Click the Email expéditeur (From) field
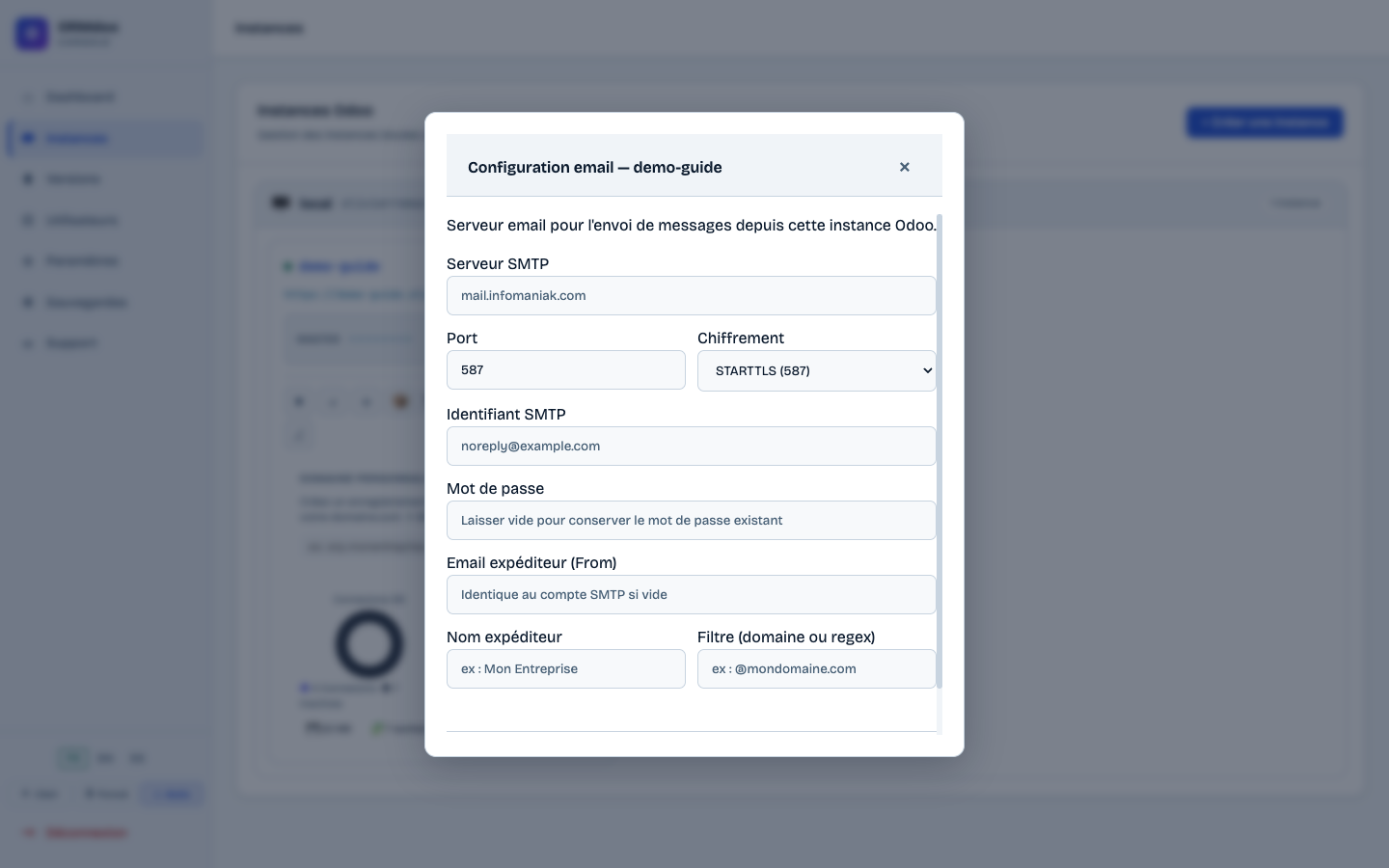 click(x=691, y=594)
